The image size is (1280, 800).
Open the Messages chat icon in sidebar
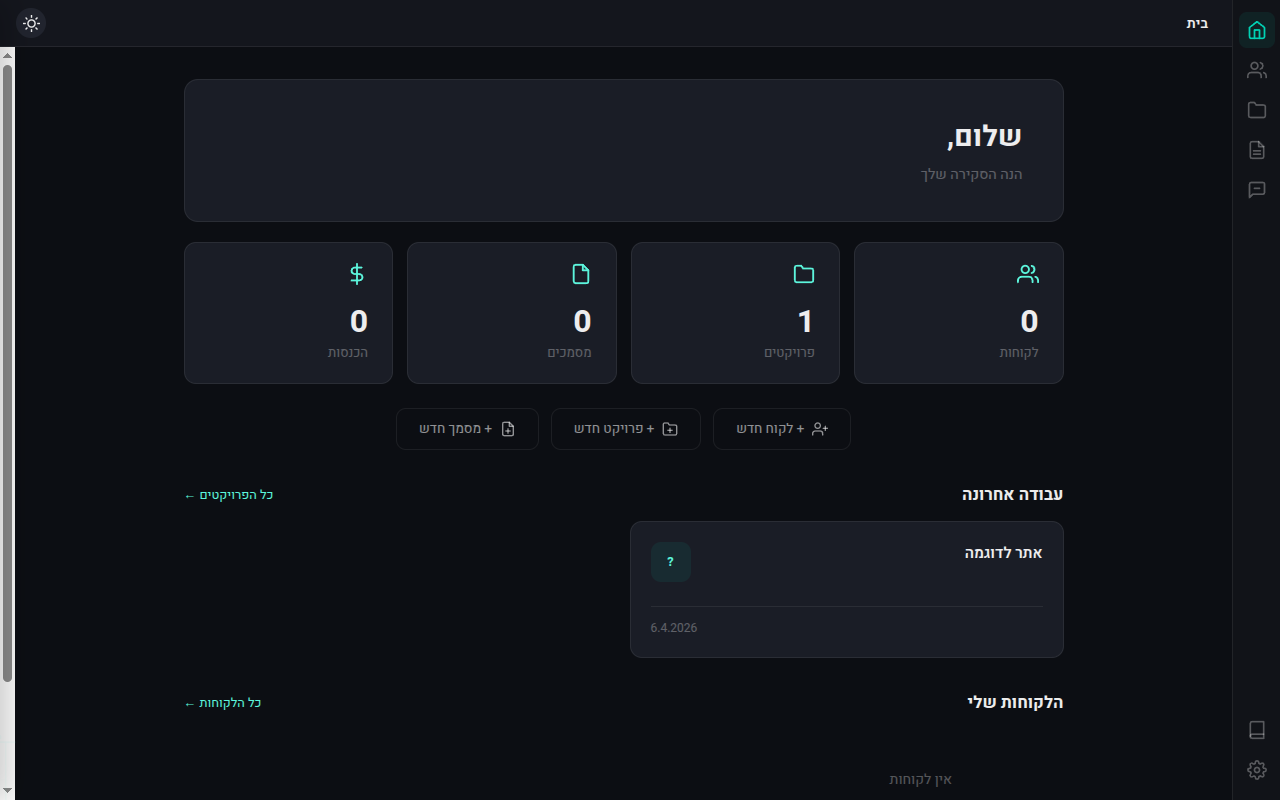point(1257,190)
